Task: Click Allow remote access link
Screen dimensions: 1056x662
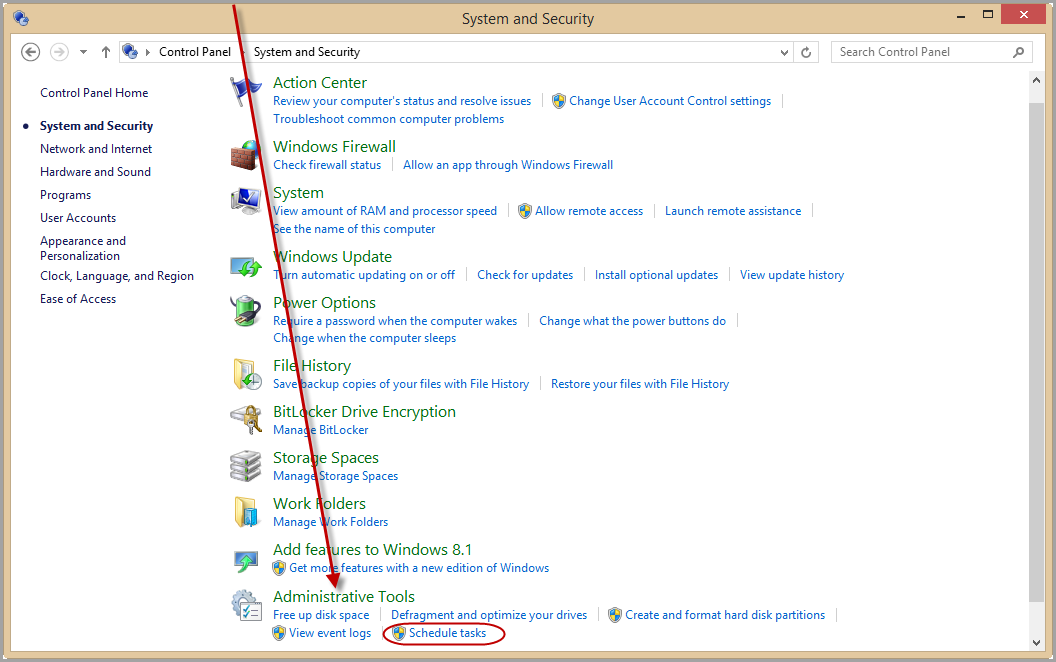Action: [589, 211]
